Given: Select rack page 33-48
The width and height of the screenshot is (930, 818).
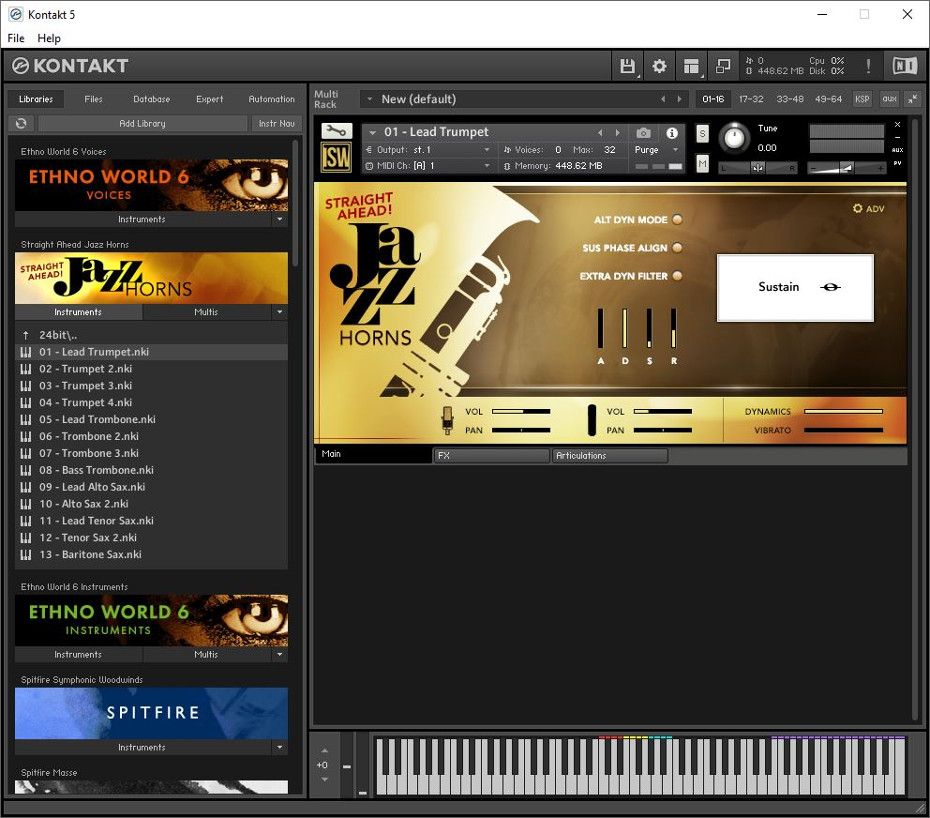Looking at the screenshot, I should coord(789,99).
